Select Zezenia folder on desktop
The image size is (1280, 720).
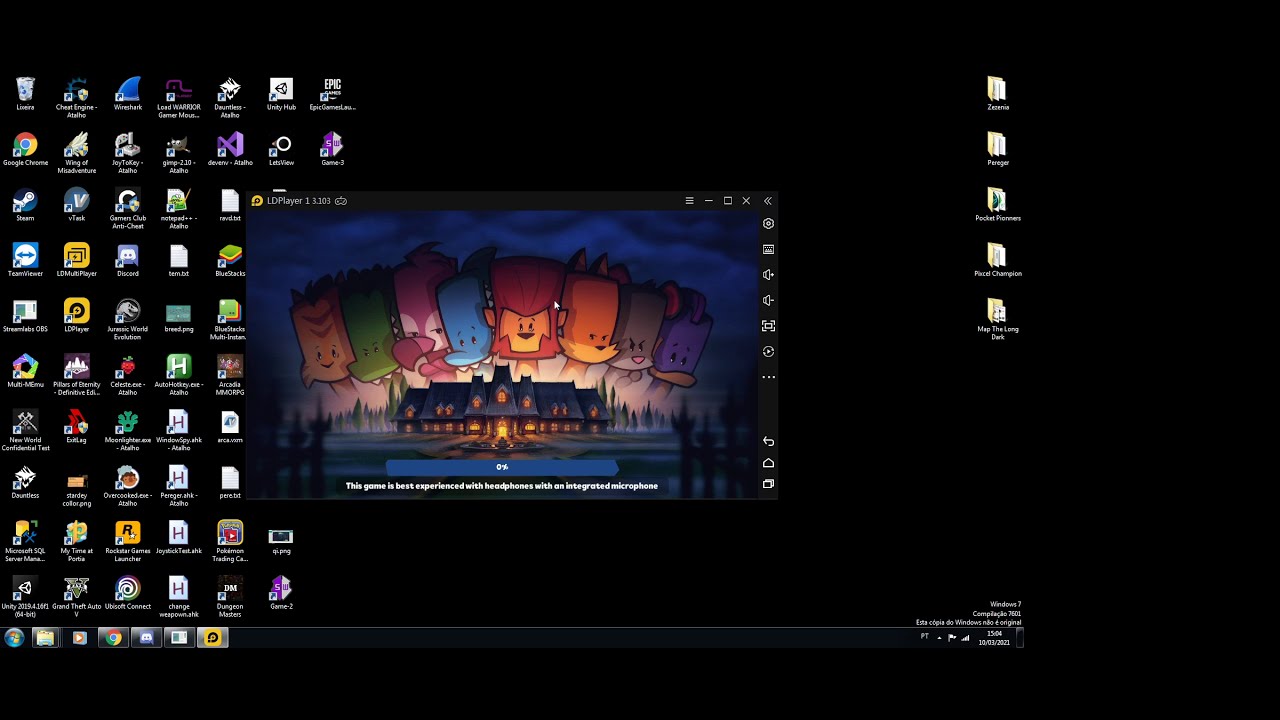coord(997,95)
